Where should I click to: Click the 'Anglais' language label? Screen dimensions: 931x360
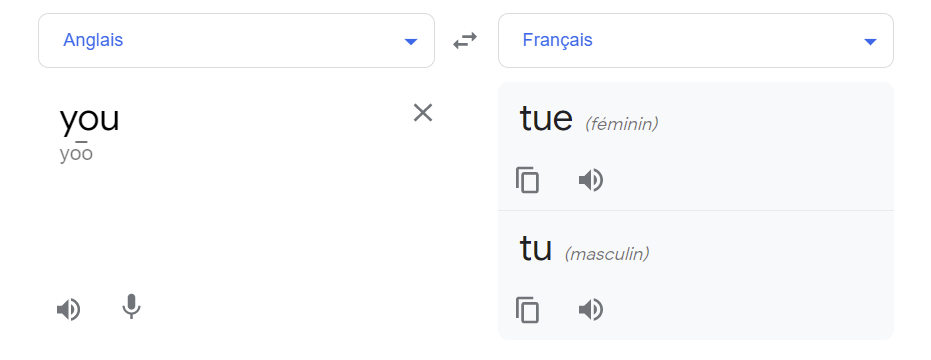pyautogui.click(x=93, y=40)
